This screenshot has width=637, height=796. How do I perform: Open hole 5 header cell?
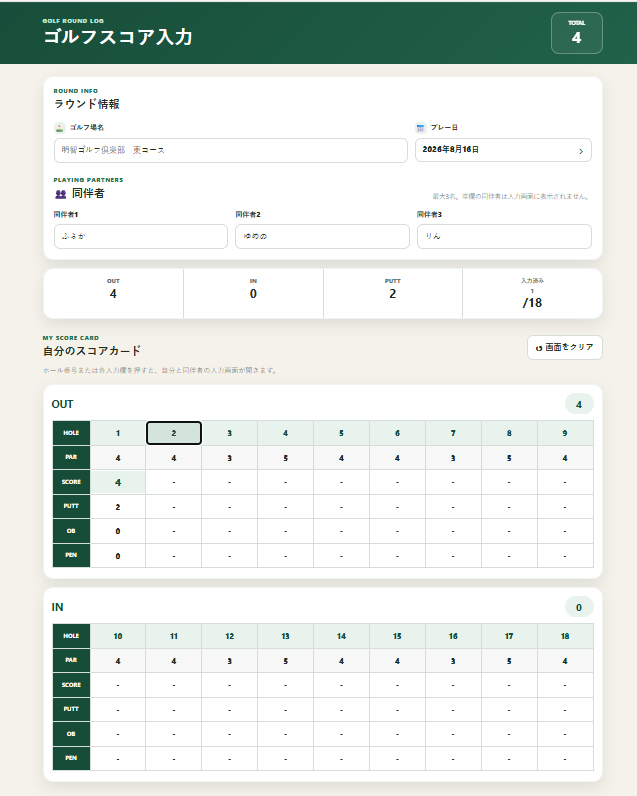(341, 433)
